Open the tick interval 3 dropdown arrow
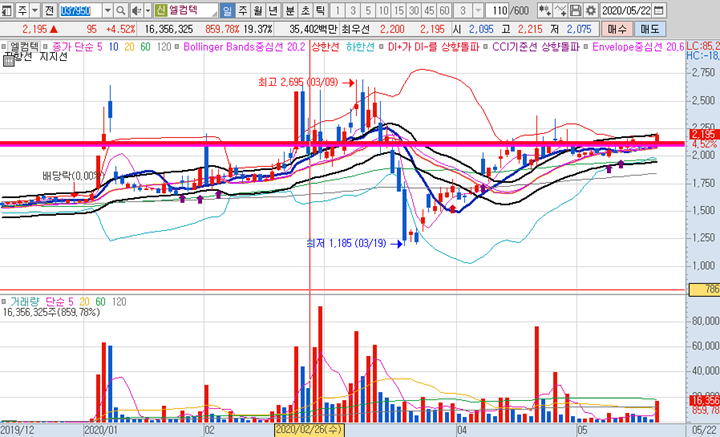This screenshot has width=720, height=437. [478, 10]
